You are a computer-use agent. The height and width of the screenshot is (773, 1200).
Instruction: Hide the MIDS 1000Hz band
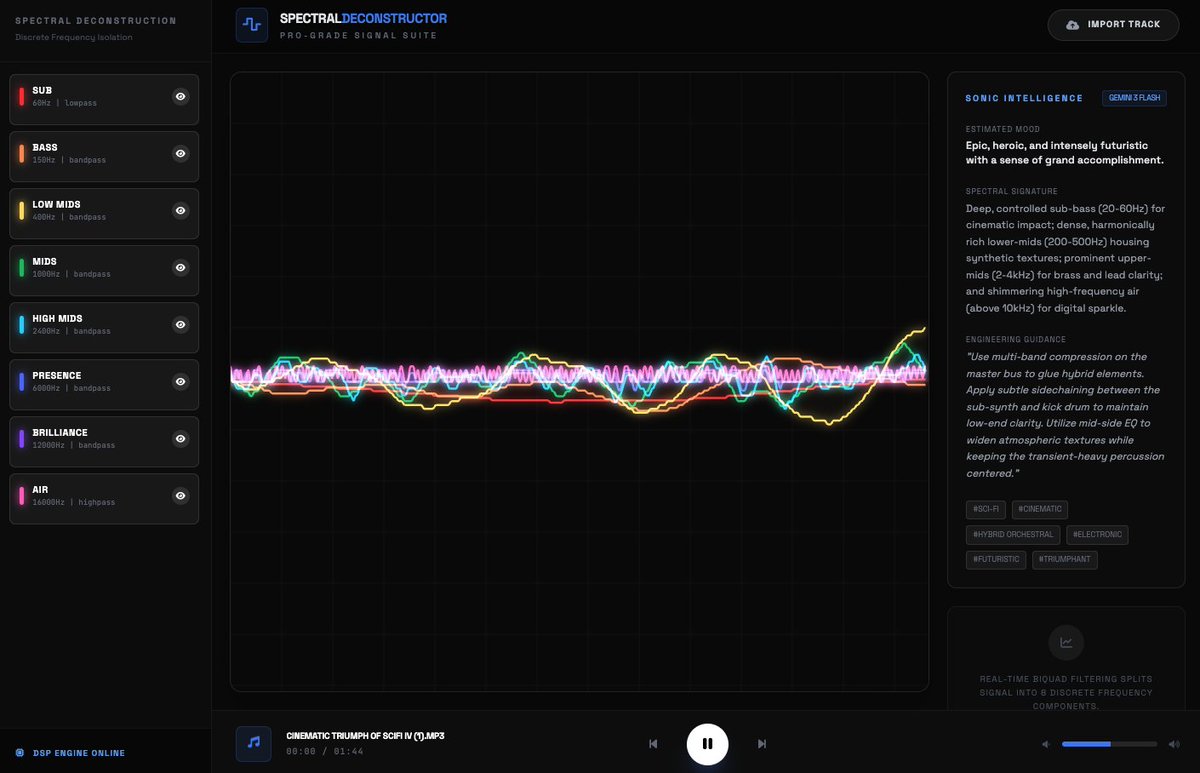pyautogui.click(x=180, y=267)
